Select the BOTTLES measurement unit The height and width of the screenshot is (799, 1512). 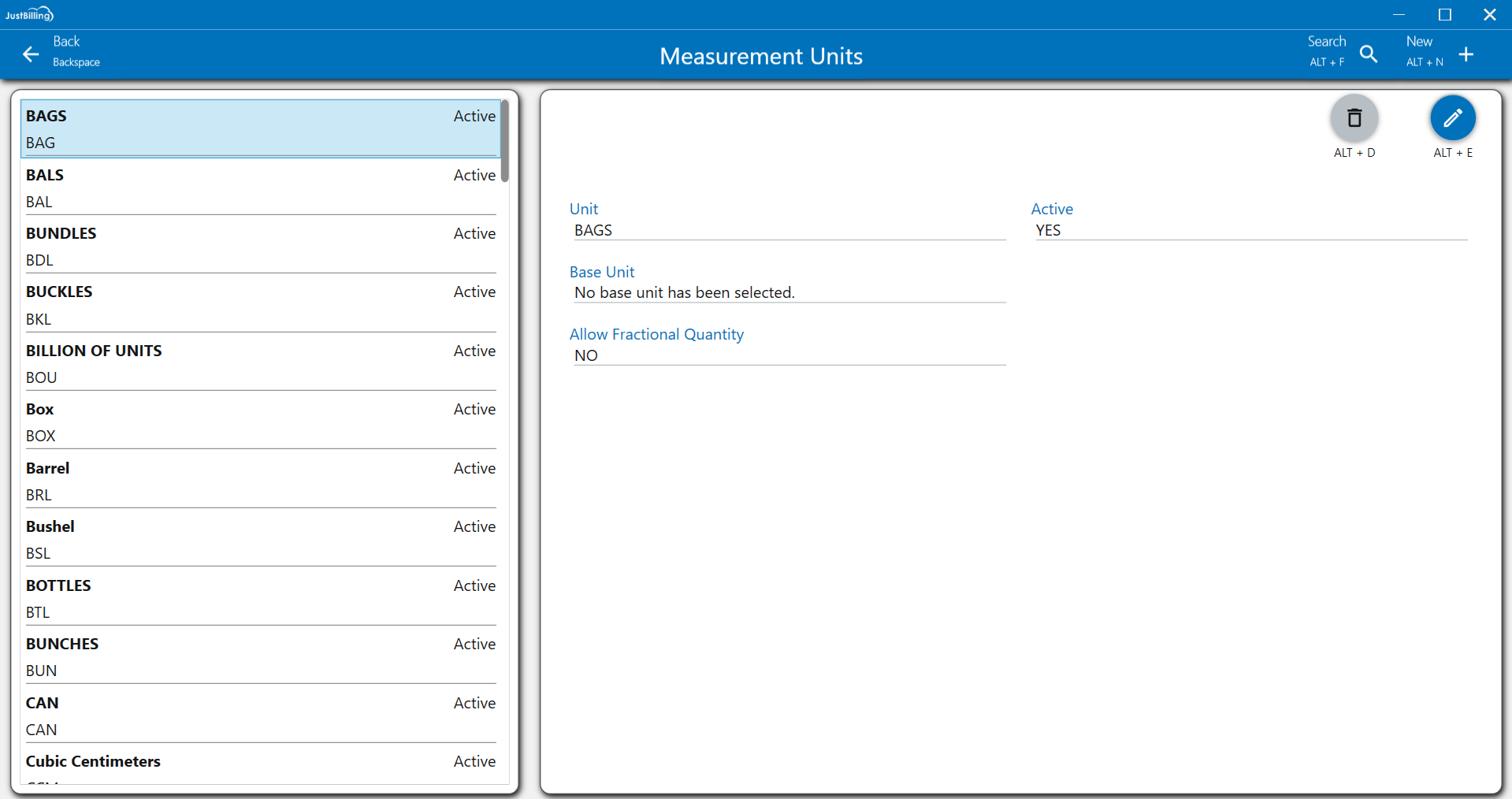[260, 598]
